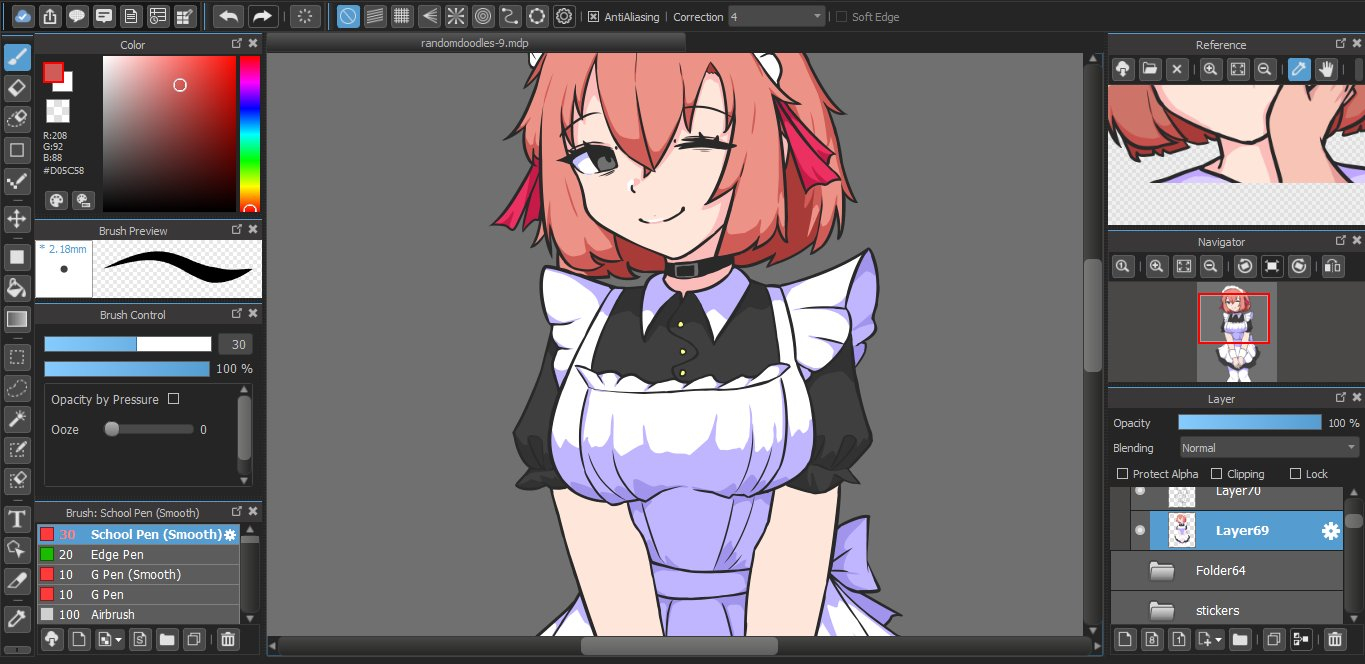Toggle the AntiAliasing checkbox

click(x=593, y=17)
